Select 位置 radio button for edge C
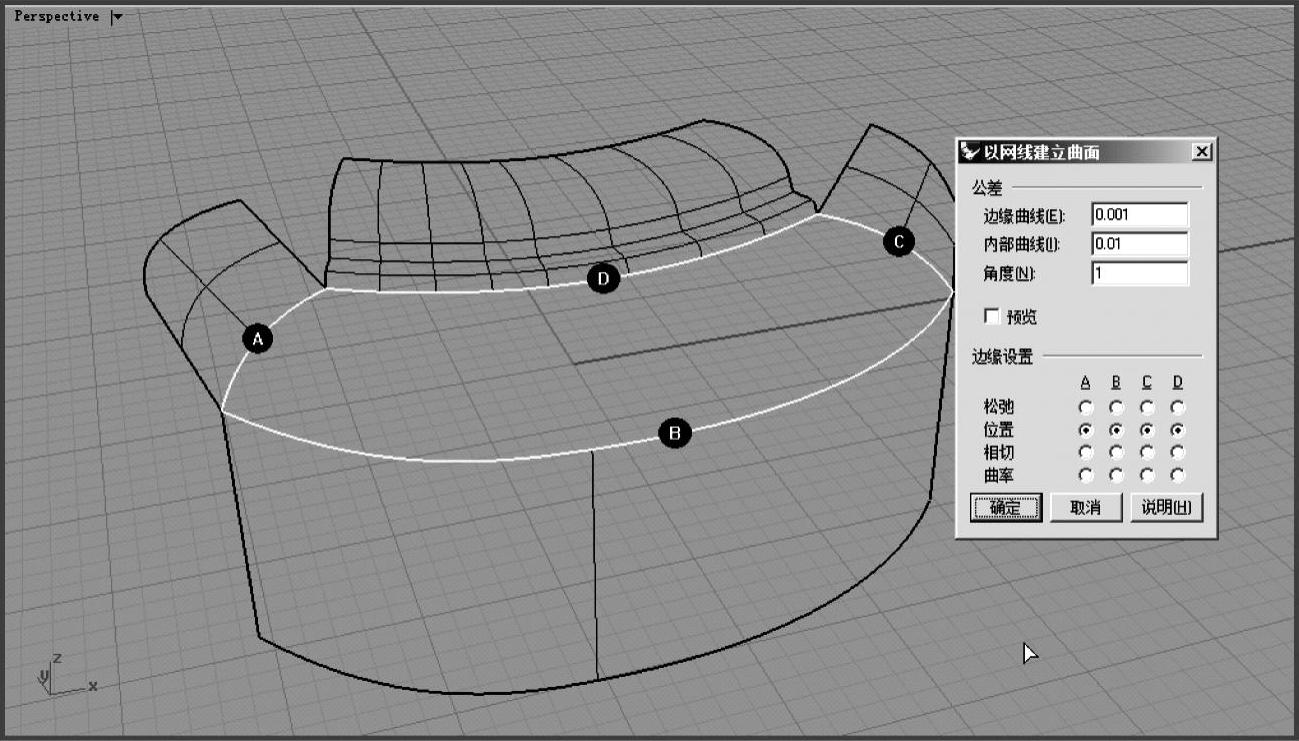 [1147, 429]
